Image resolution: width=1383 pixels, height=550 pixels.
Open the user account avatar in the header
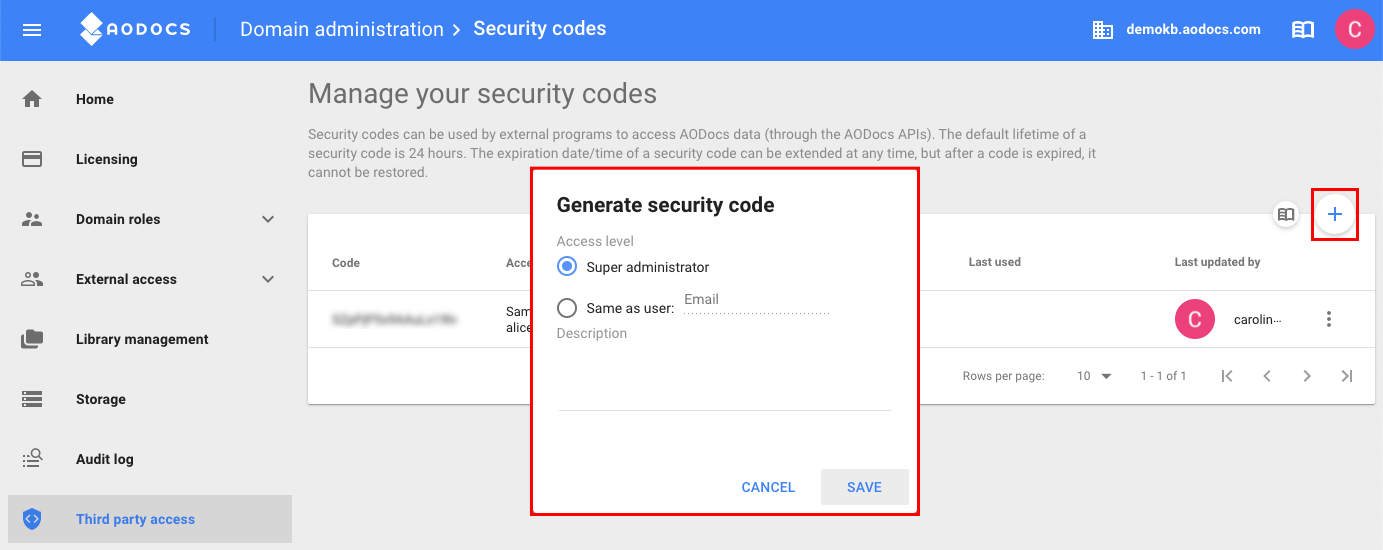pos(1355,29)
